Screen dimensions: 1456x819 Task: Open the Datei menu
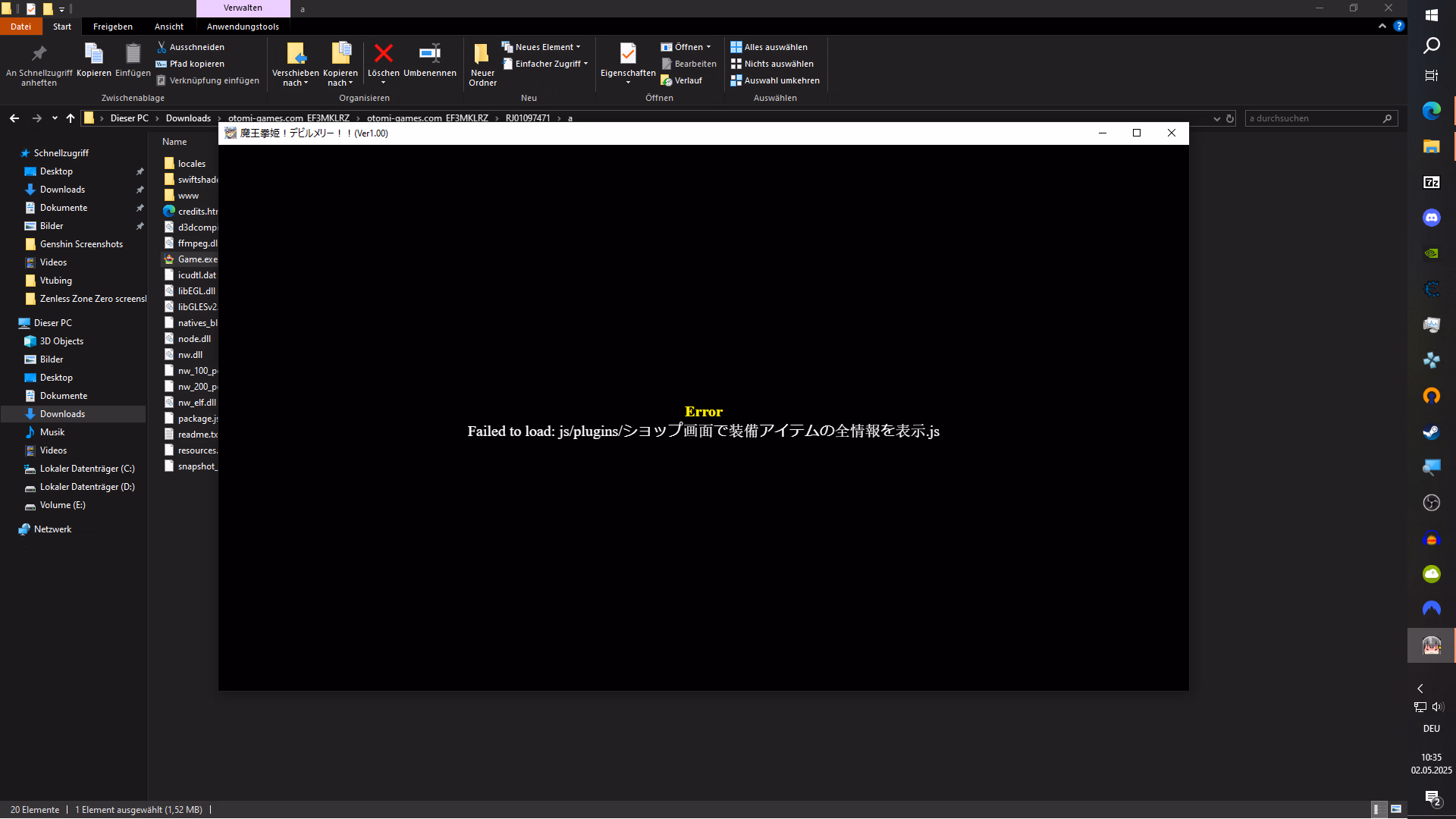tap(20, 27)
